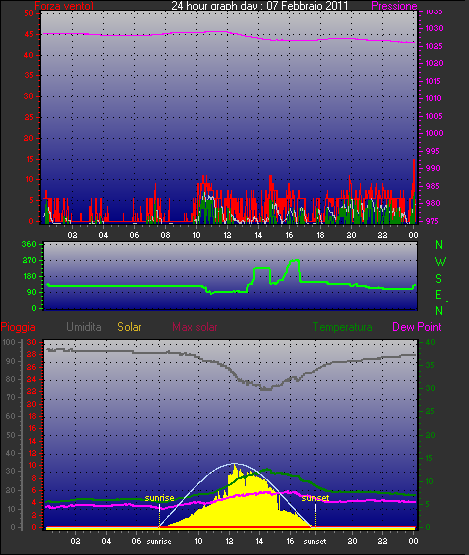Click the Forza vento axis title

64,6
